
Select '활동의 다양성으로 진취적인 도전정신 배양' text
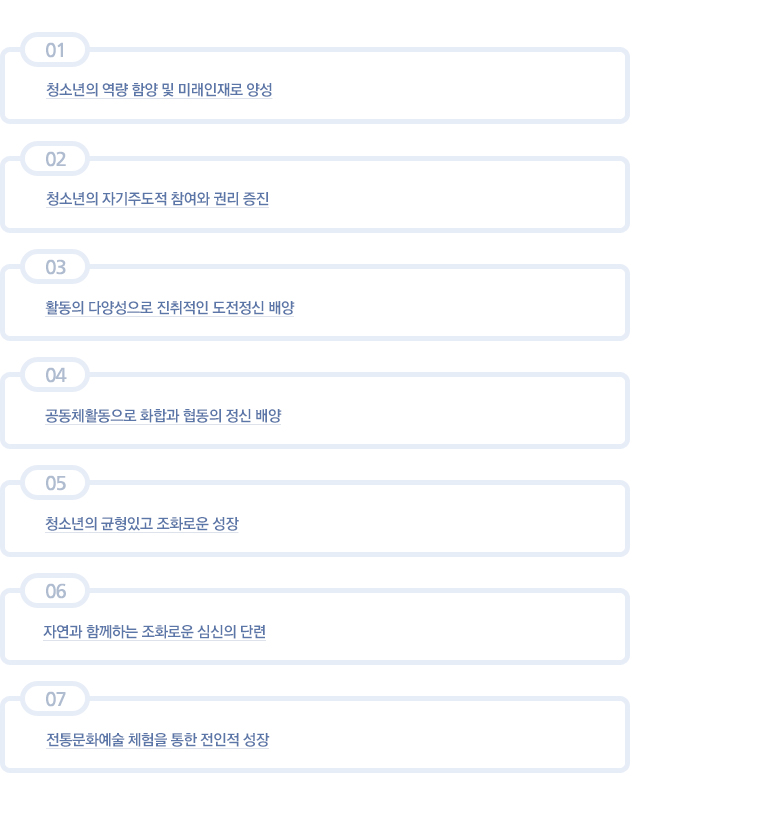170,307
